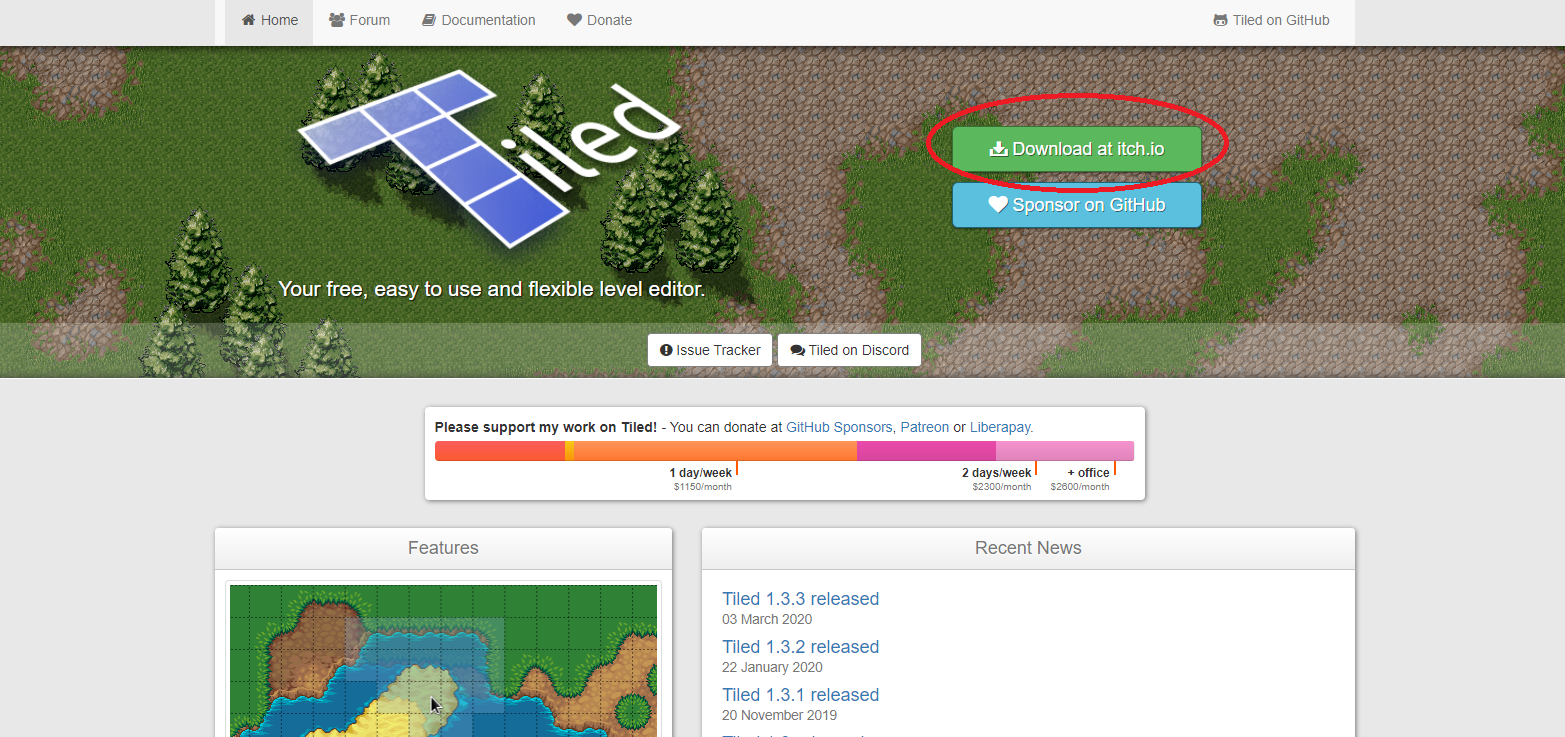The width and height of the screenshot is (1565, 737).
Task: Click the 20 November 2019 date
Action: [779, 715]
